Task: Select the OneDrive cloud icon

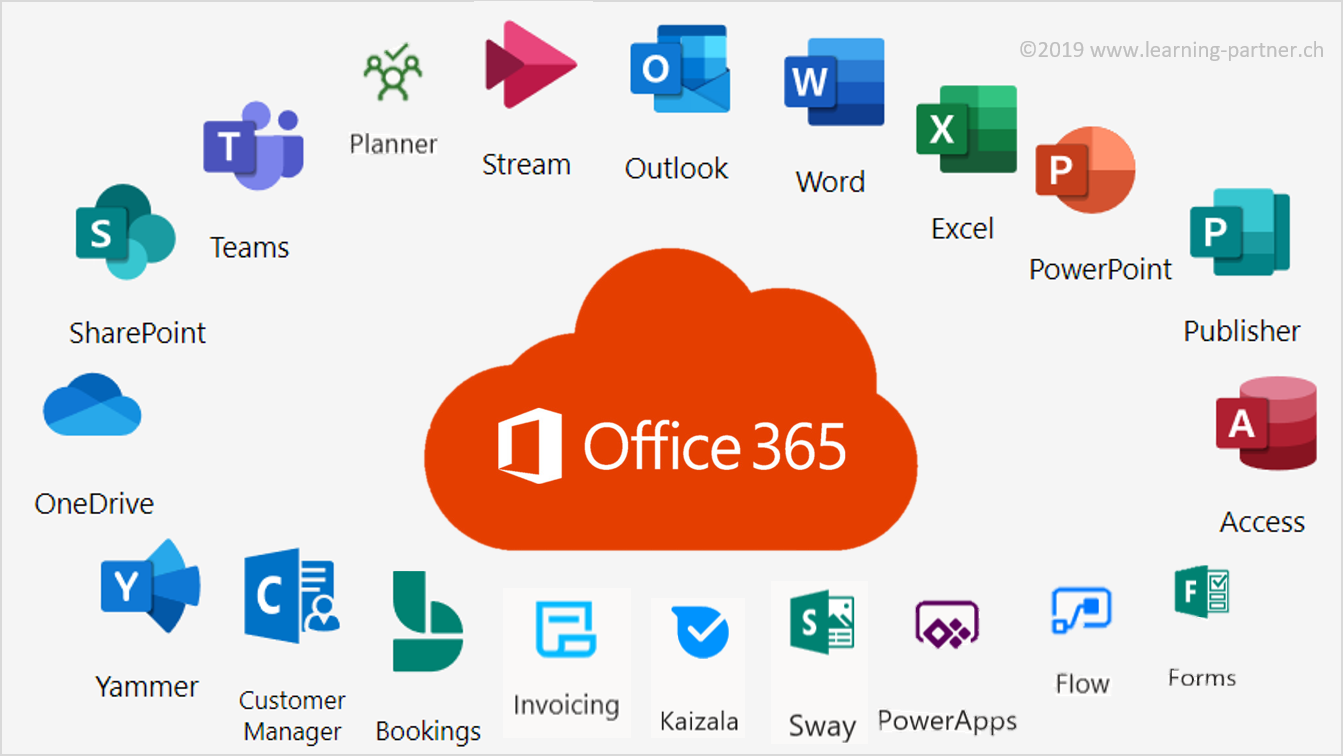Action: click(93, 405)
